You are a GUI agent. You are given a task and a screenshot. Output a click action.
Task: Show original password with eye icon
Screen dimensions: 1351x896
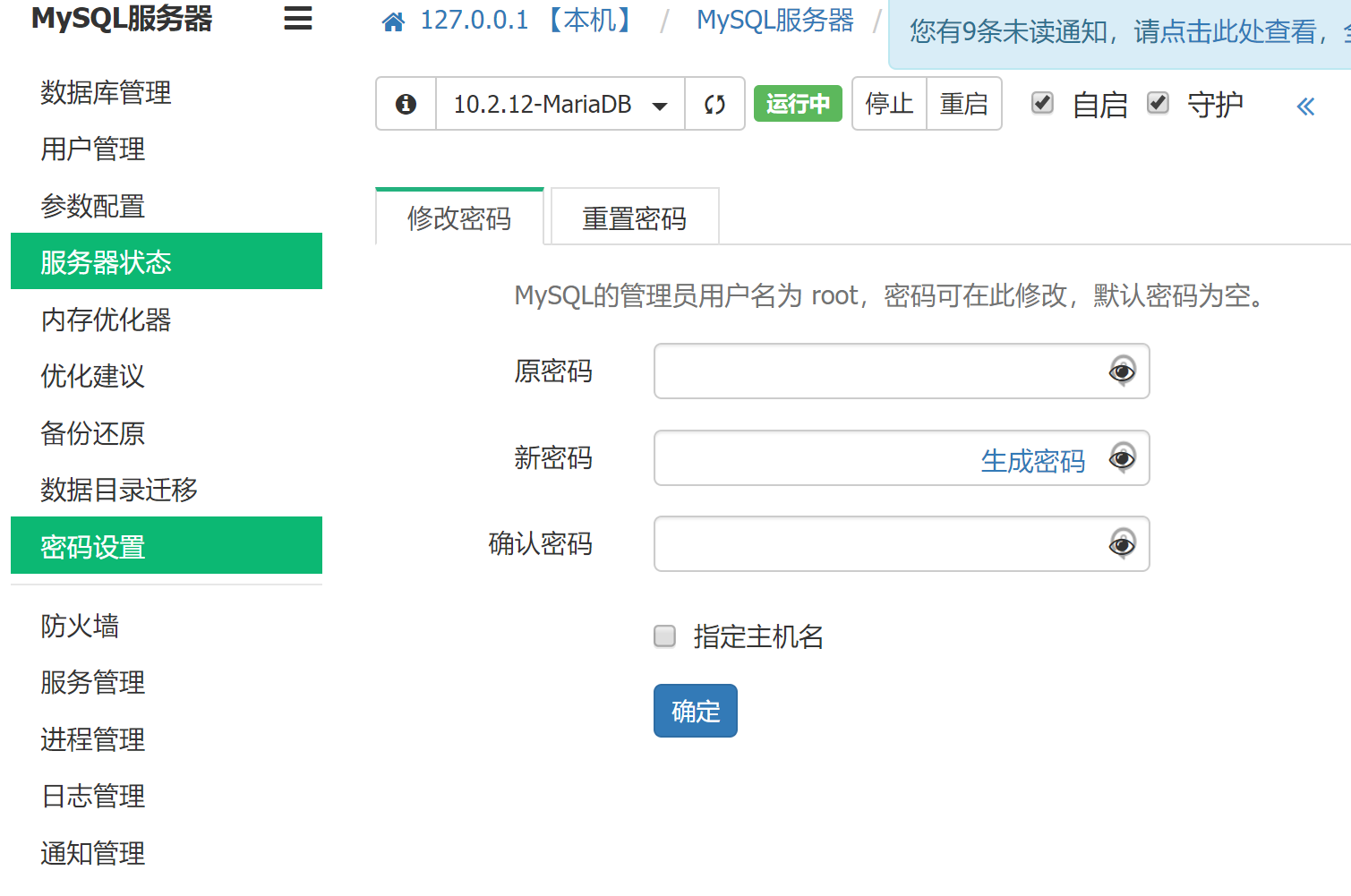tap(1122, 371)
